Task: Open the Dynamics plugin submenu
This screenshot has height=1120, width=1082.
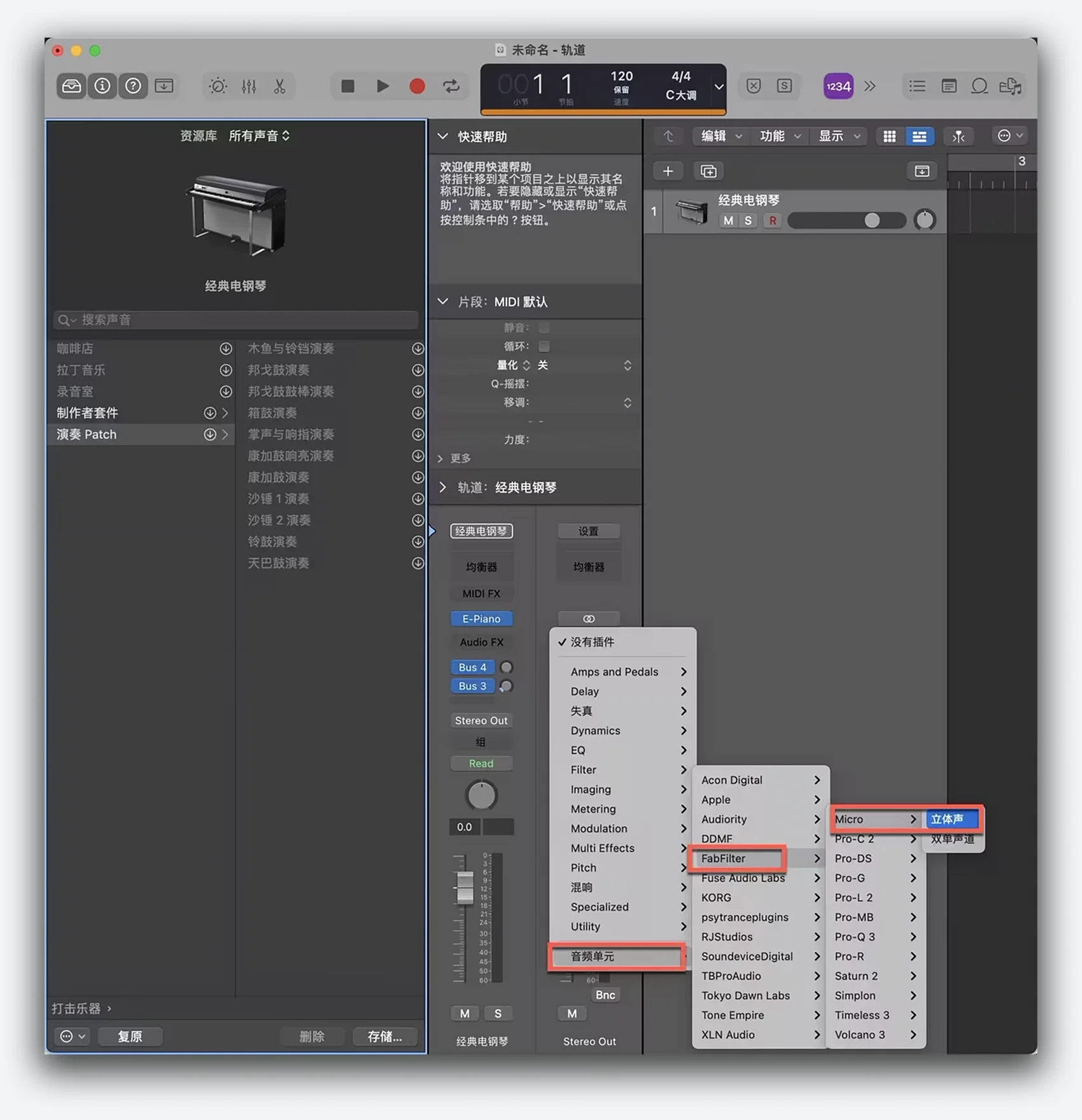Action: 623,730
